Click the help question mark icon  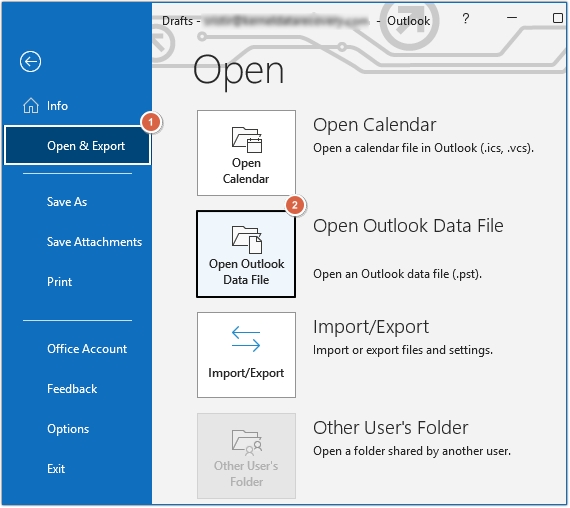coord(466,18)
